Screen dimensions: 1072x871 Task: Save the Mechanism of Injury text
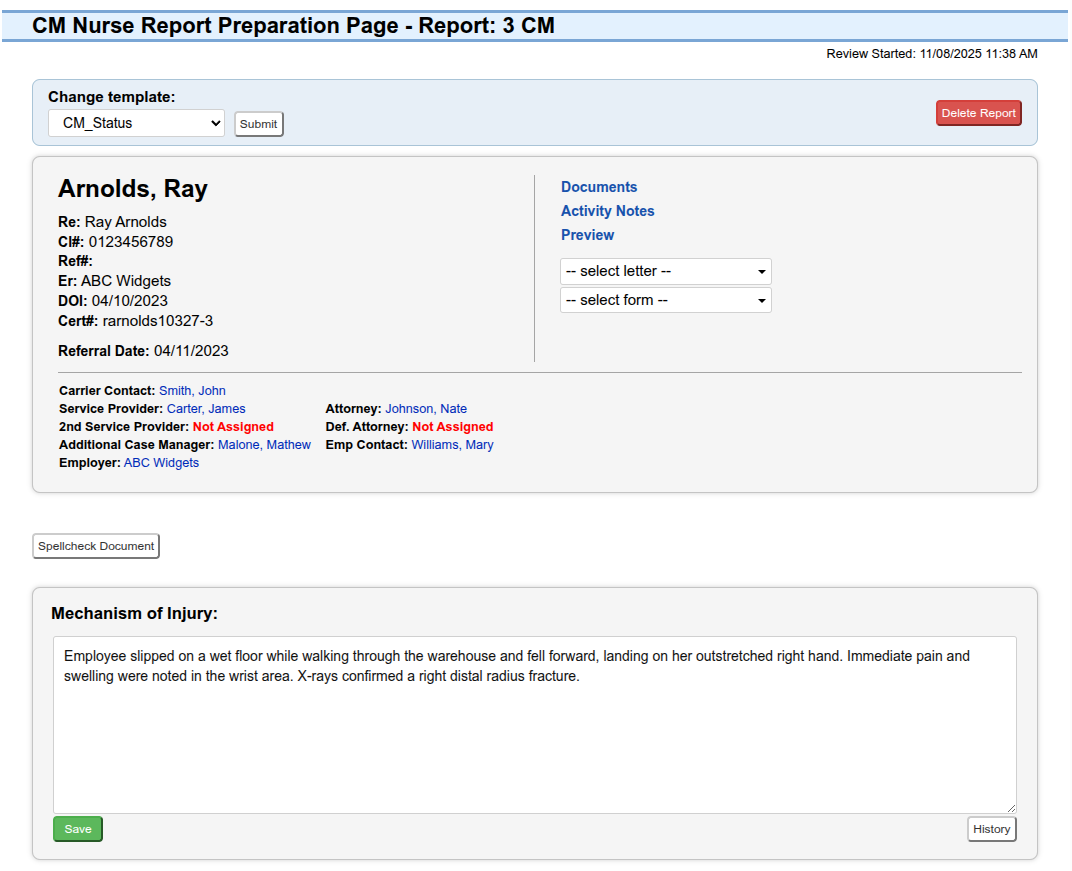[x=77, y=828]
